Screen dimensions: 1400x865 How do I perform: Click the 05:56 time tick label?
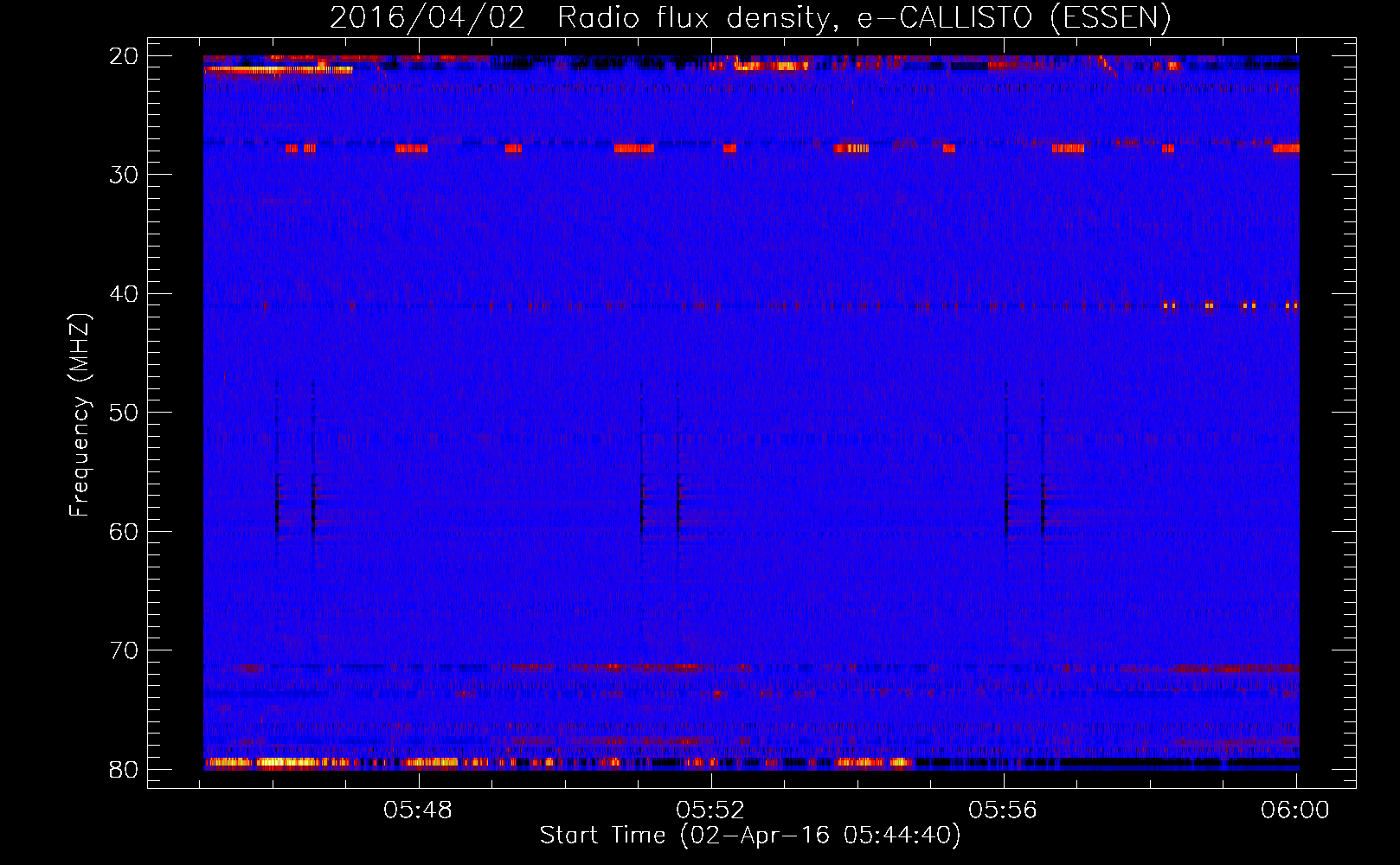[1003, 810]
